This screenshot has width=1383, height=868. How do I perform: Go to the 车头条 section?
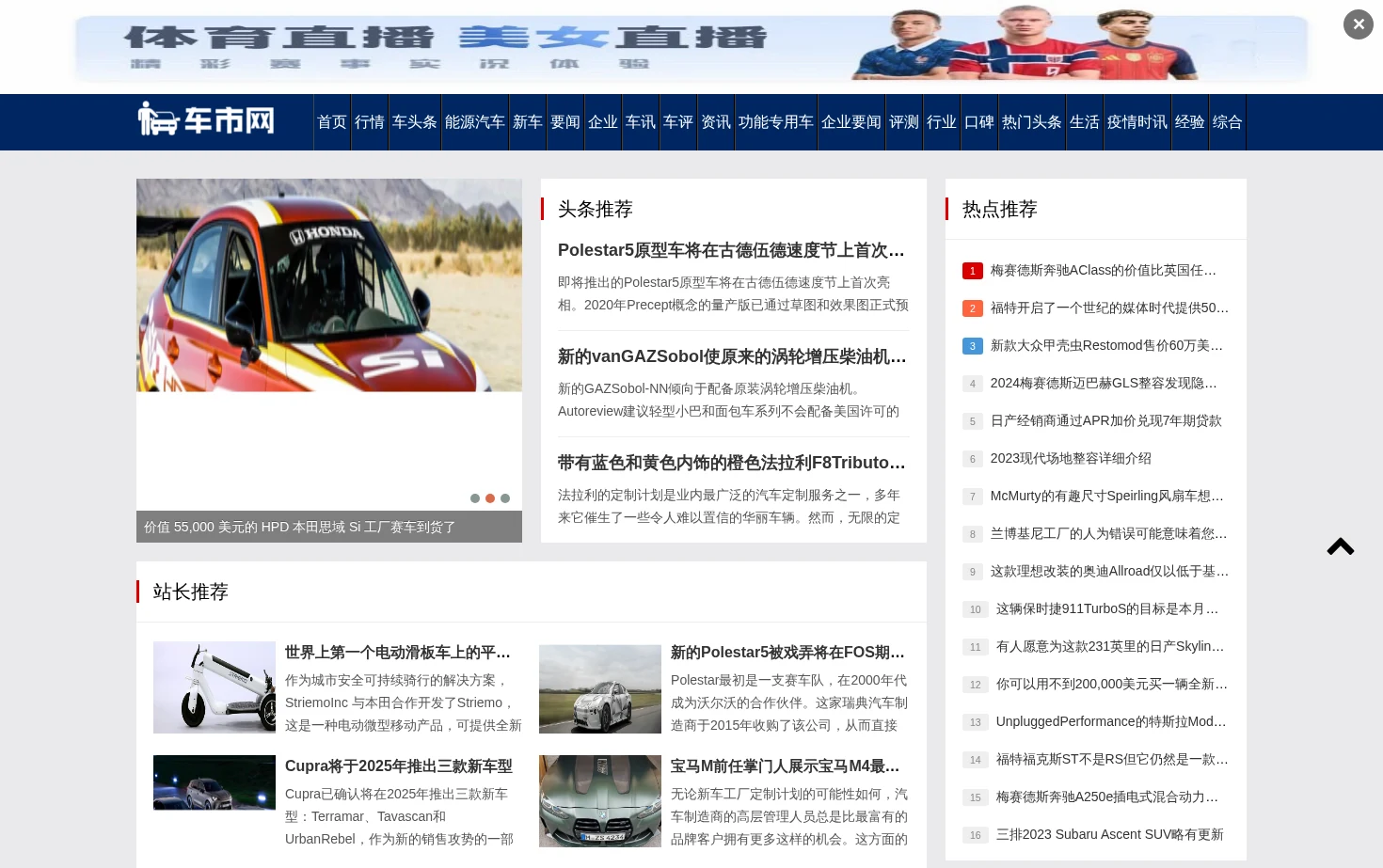click(415, 122)
